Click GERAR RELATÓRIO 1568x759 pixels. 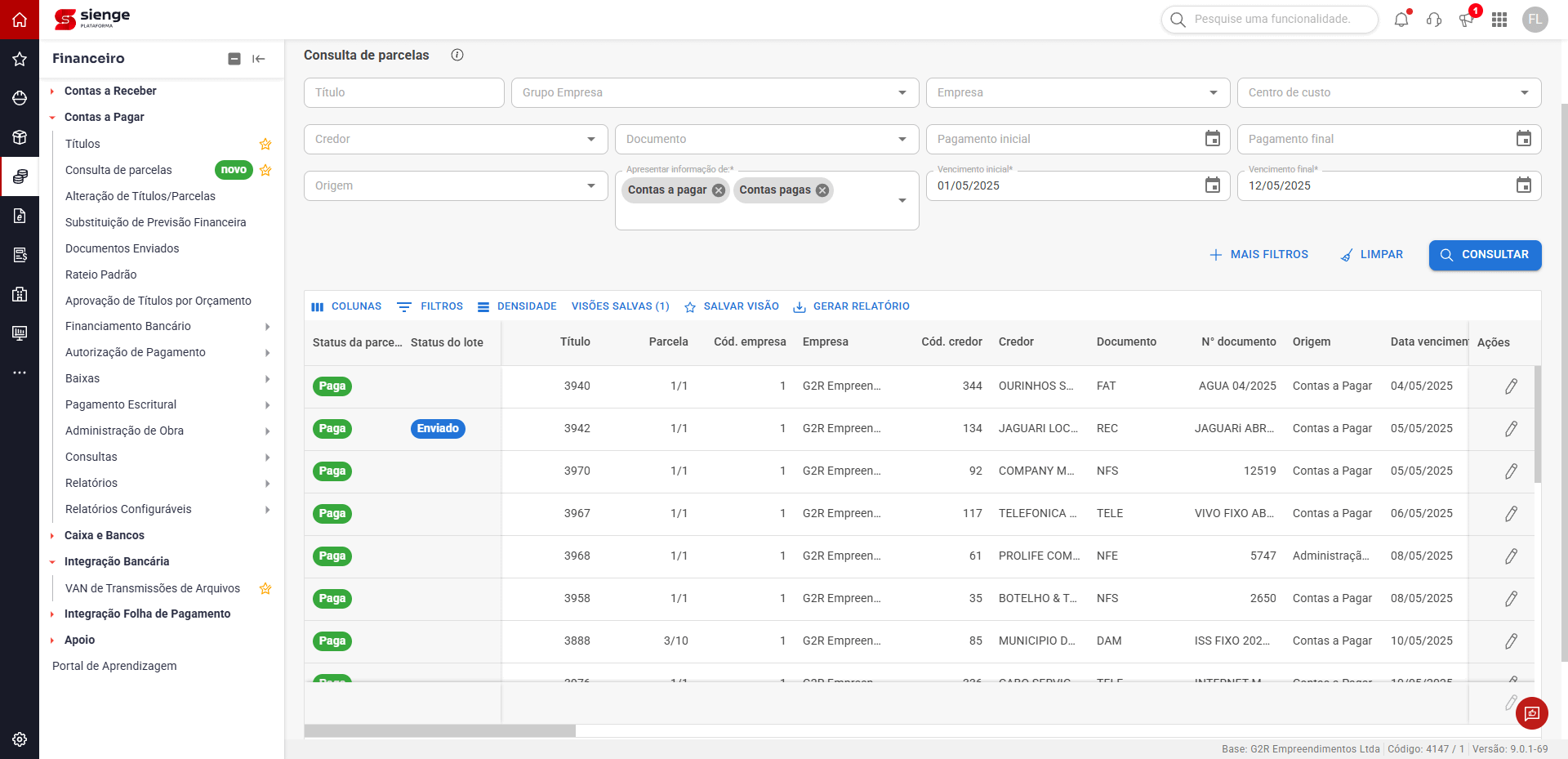[851, 306]
